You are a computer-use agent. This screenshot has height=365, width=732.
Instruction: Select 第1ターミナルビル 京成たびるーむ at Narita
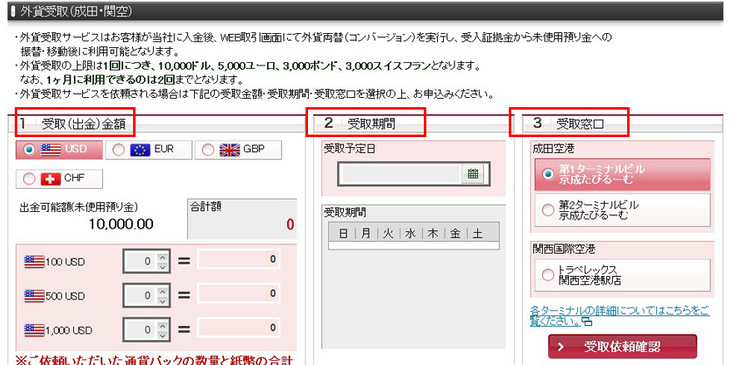(622, 174)
